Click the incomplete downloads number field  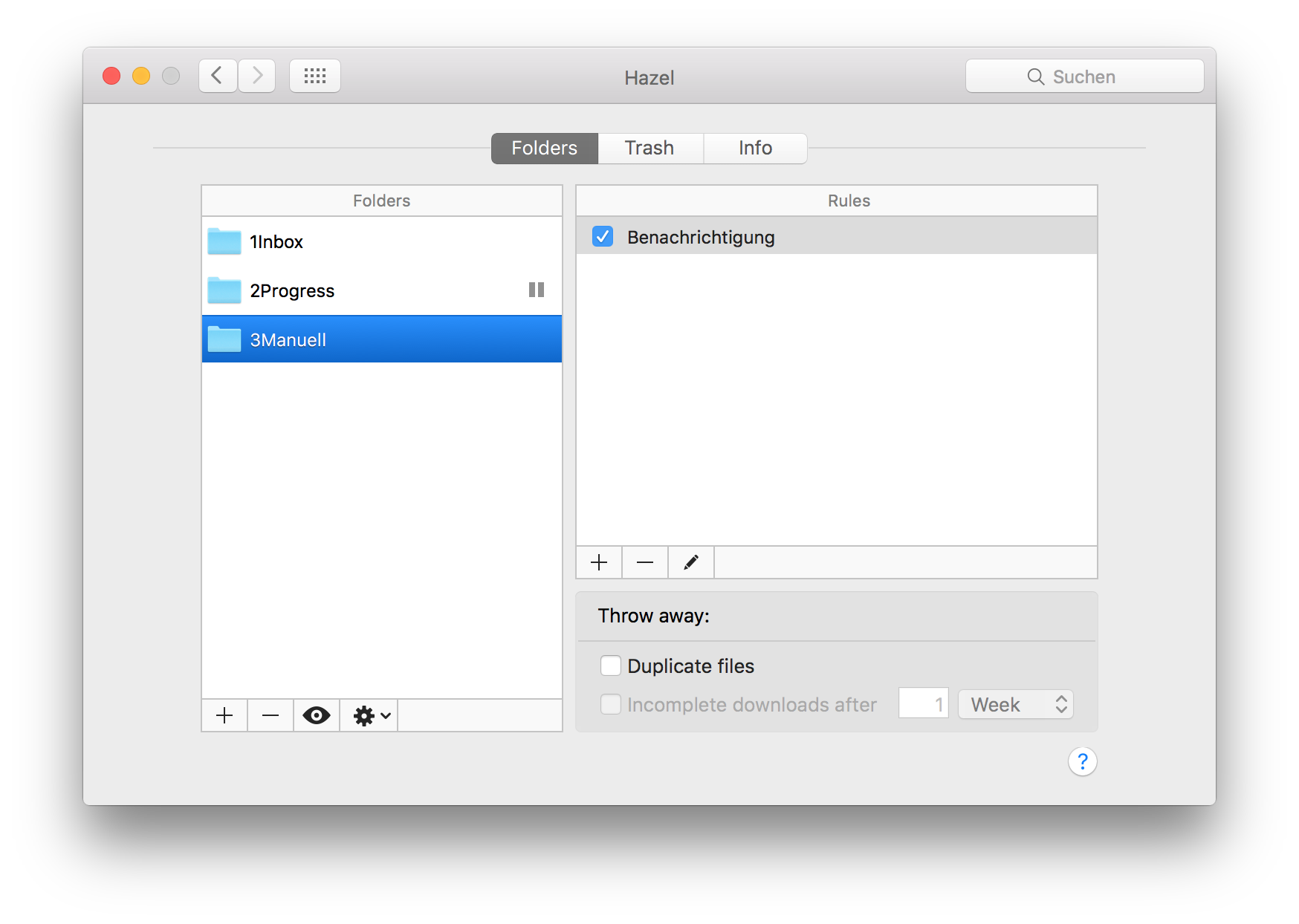924,703
